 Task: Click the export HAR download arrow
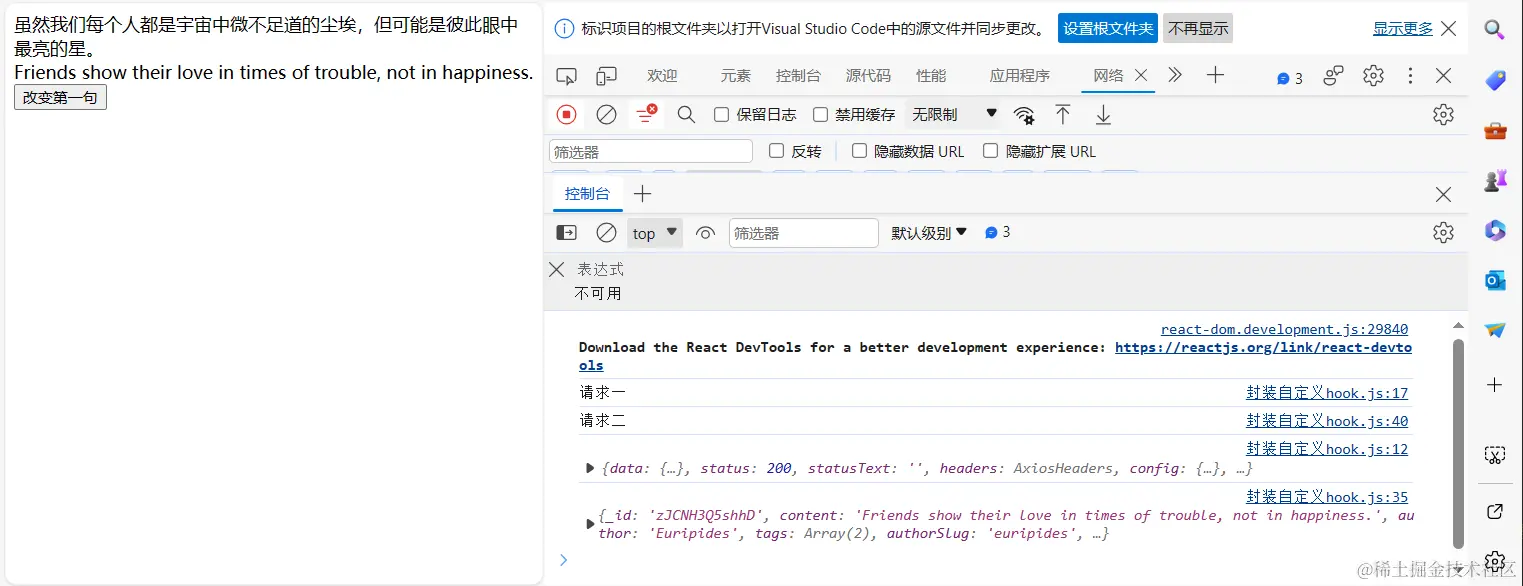point(1103,115)
